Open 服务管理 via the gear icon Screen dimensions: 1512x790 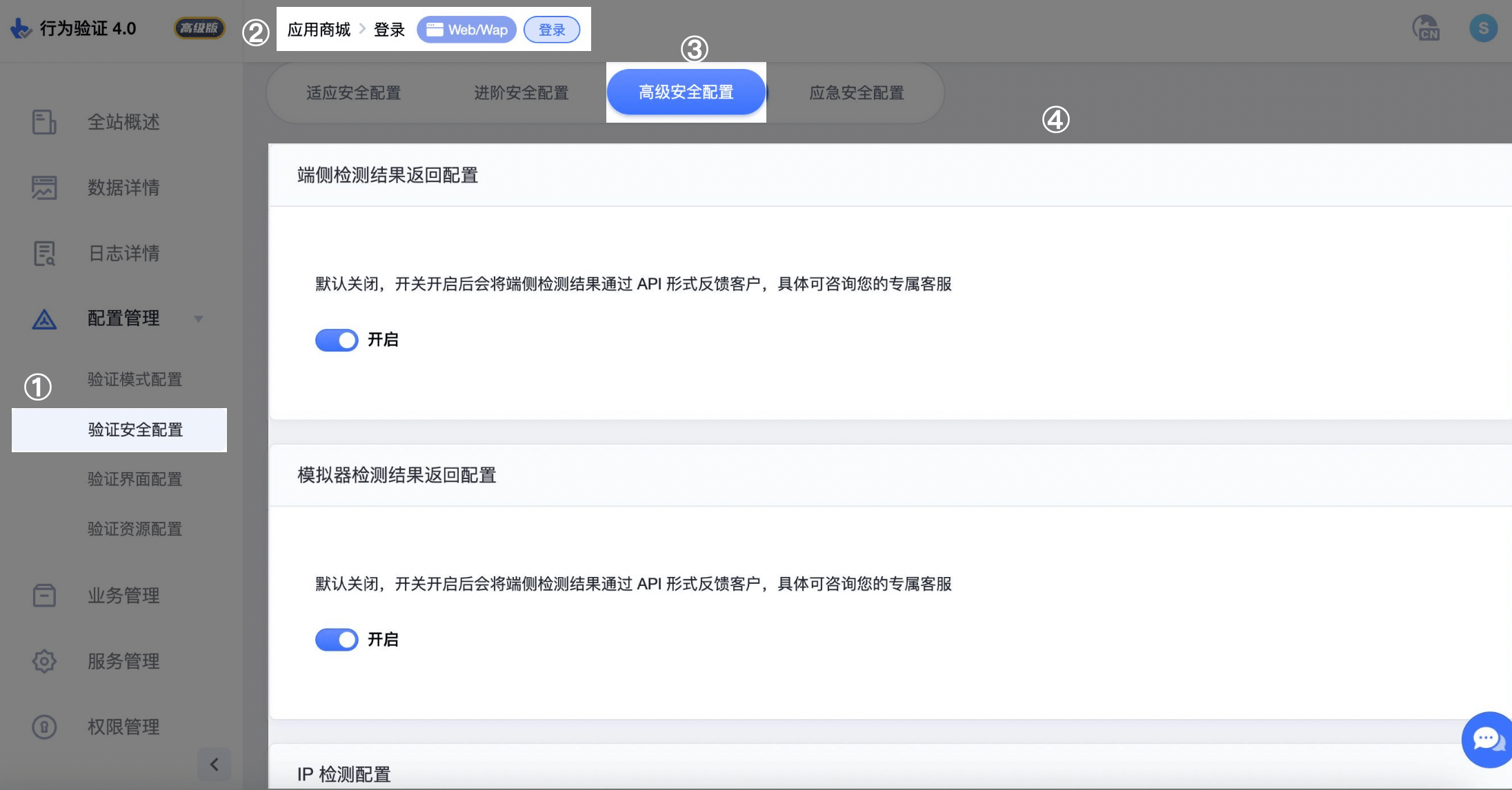click(43, 661)
